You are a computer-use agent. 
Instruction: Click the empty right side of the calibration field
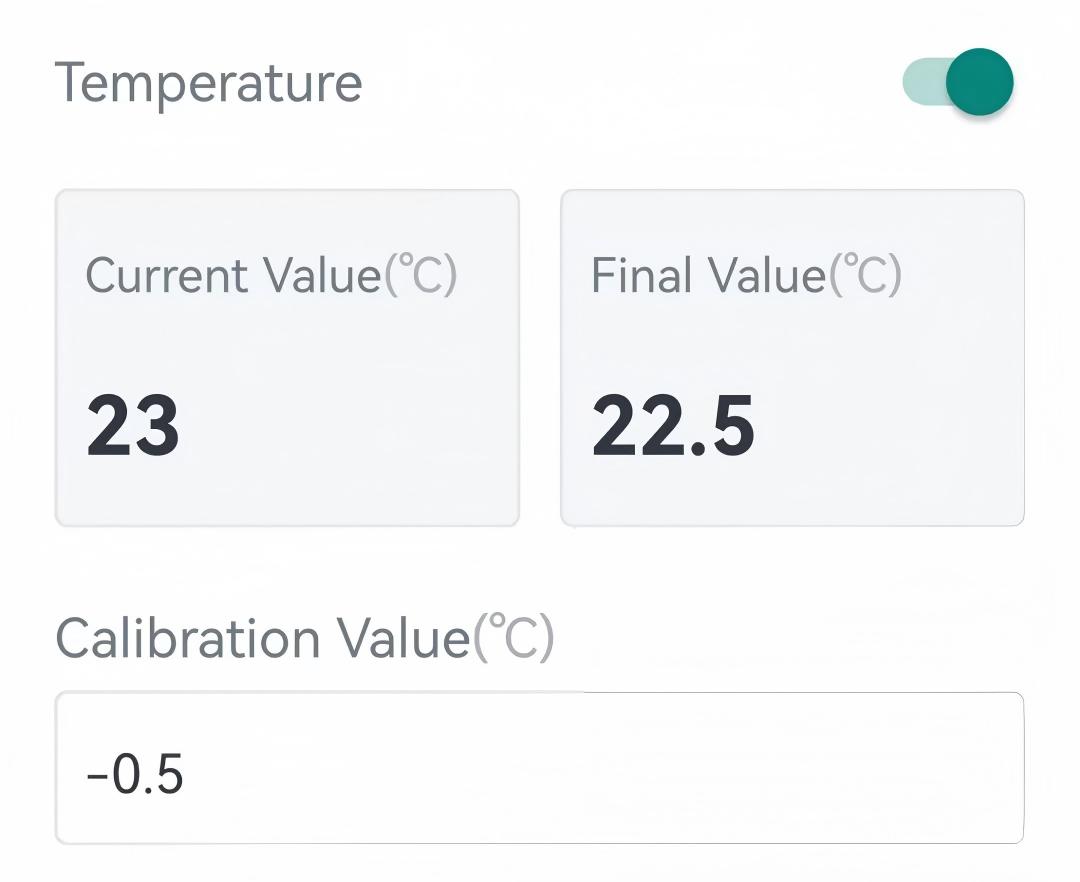(800, 768)
